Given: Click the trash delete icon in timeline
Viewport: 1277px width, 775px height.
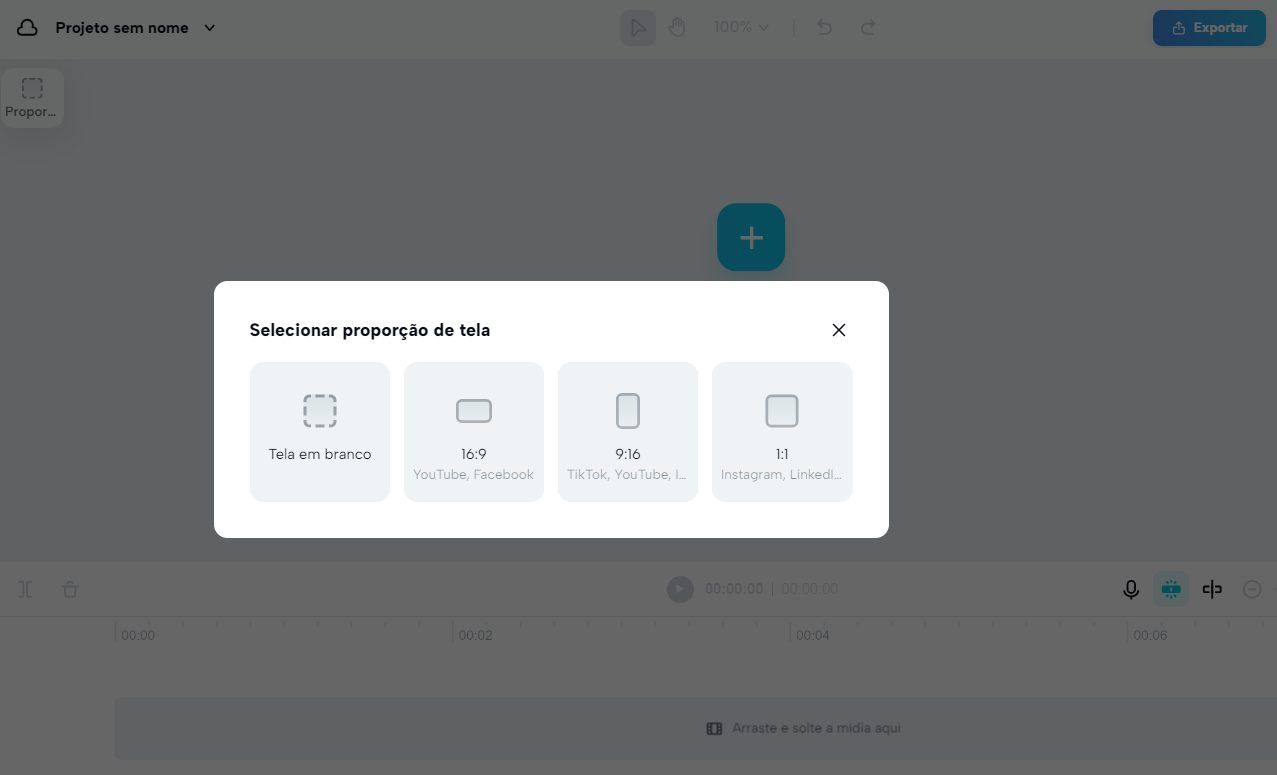Looking at the screenshot, I should click(70, 589).
